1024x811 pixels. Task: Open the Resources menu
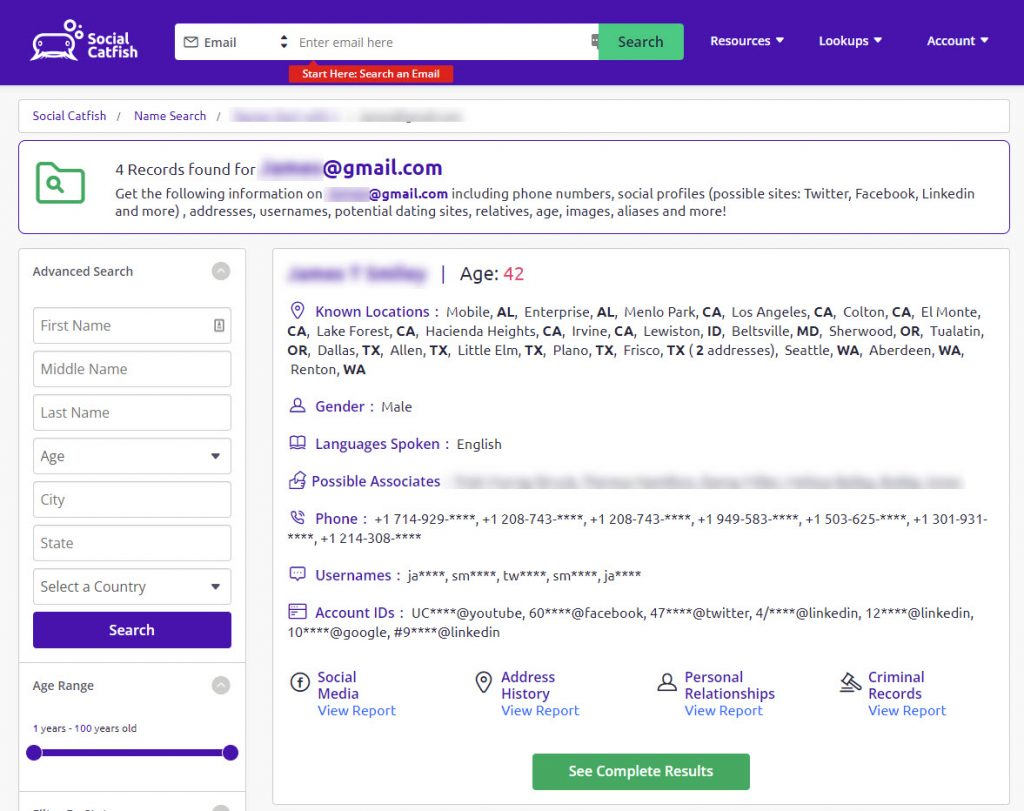tap(746, 40)
